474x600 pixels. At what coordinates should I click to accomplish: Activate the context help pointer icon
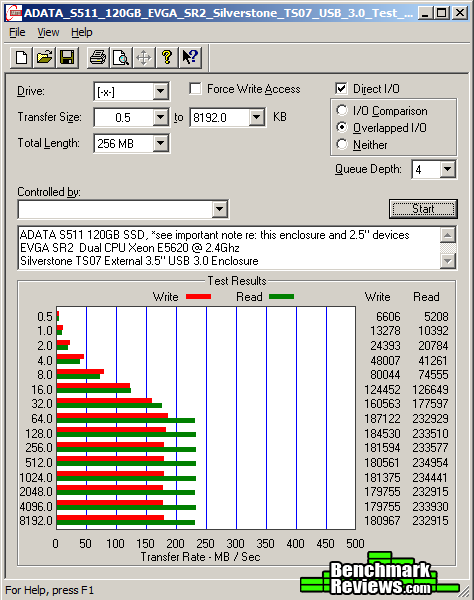coord(190,58)
